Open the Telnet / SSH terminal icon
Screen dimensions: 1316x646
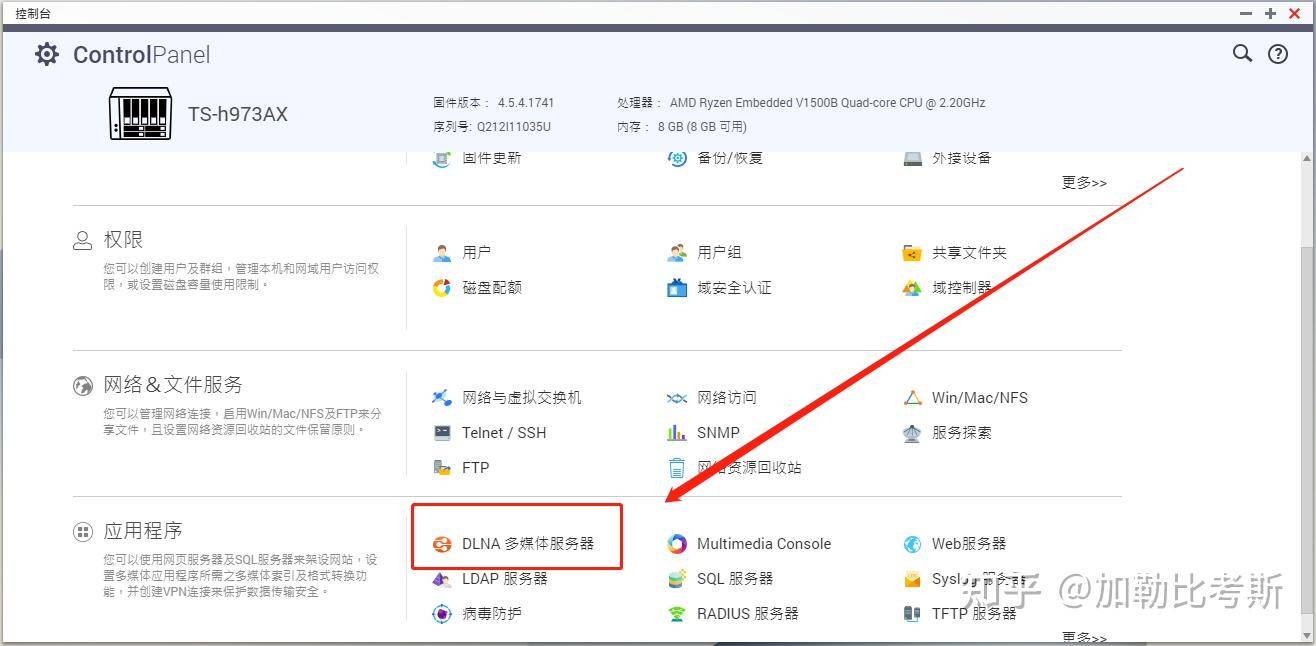(442, 433)
